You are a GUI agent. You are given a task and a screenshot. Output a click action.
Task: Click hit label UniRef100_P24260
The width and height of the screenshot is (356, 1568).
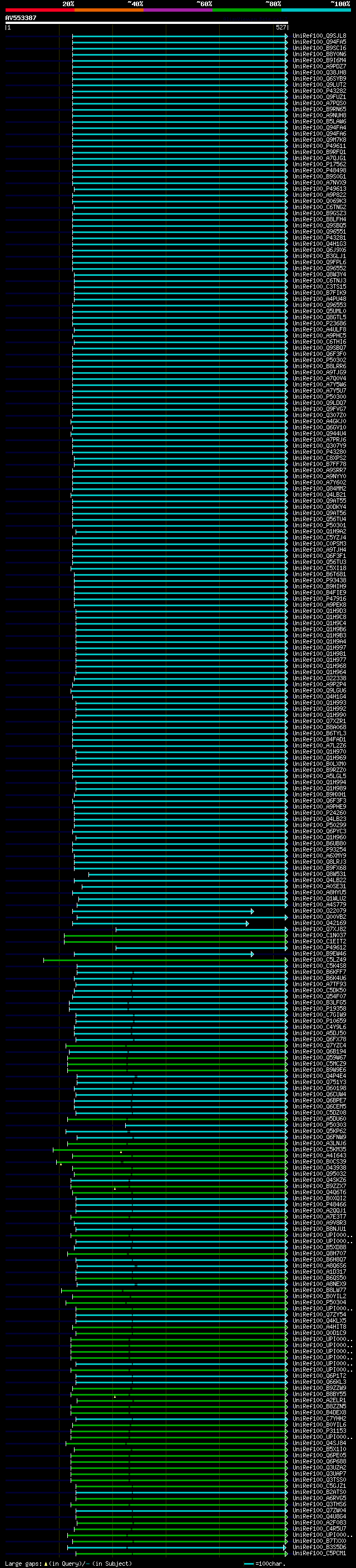coord(319,813)
